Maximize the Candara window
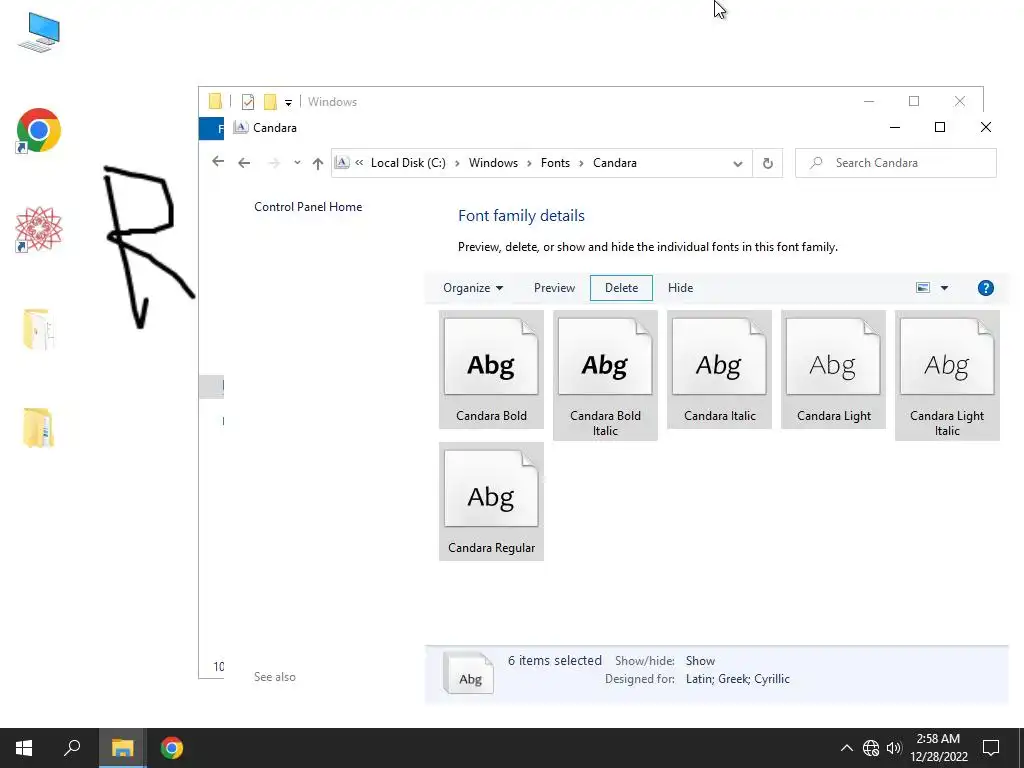This screenshot has height=768, width=1024. [x=940, y=127]
